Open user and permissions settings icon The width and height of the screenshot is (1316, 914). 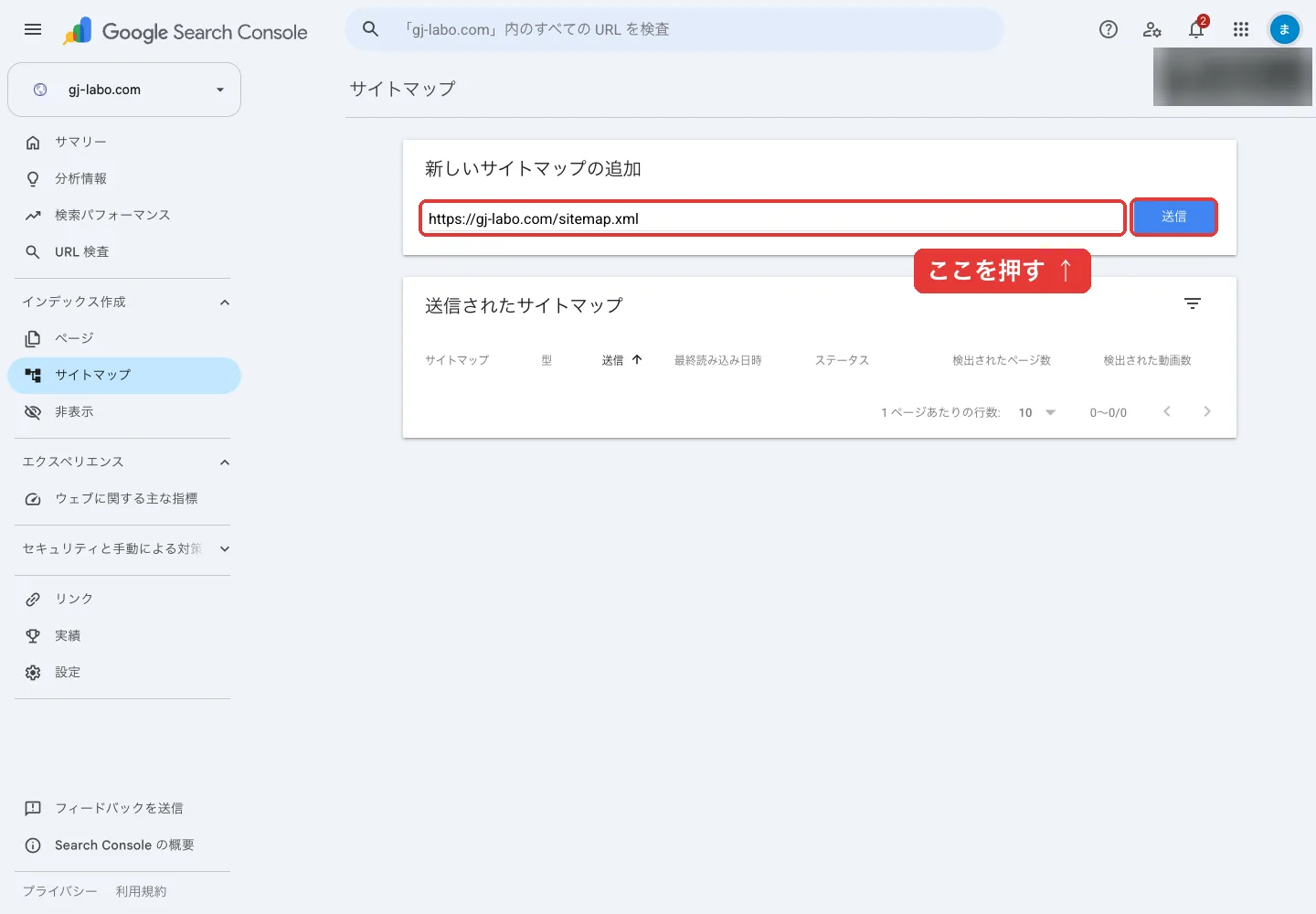click(1152, 29)
